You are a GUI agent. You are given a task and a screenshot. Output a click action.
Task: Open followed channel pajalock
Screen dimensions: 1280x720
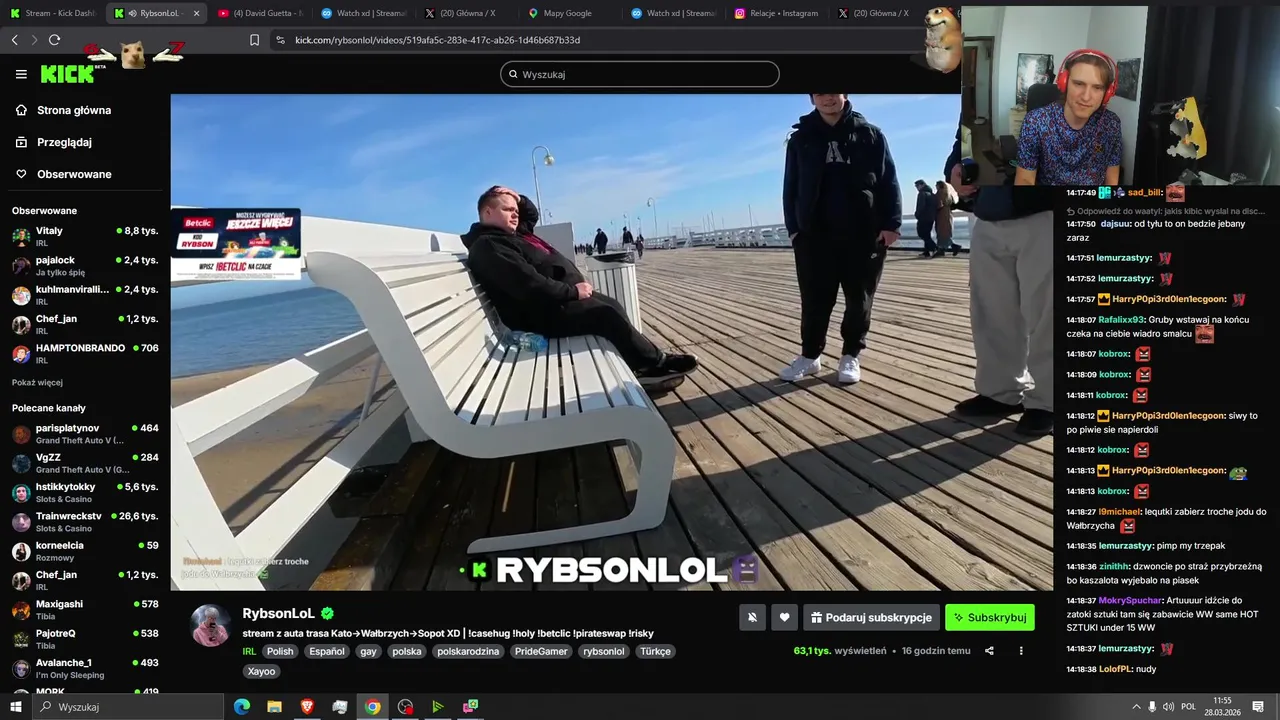point(84,265)
